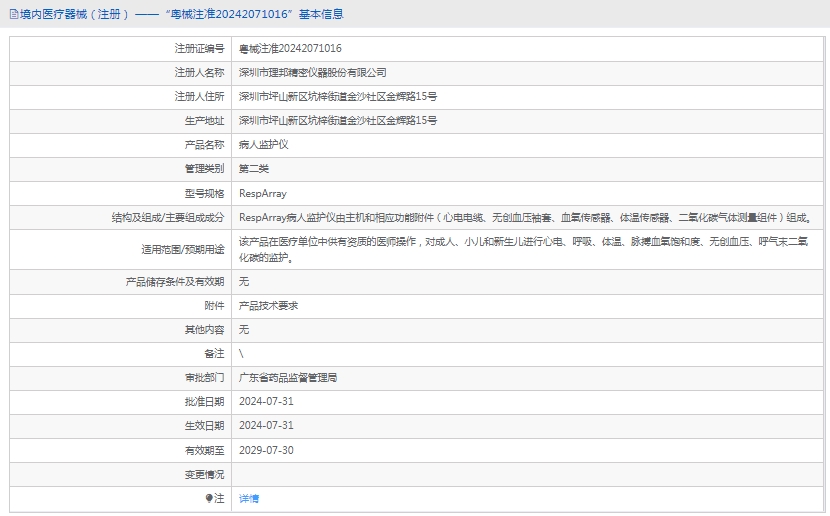Viewport: 830px width, 516px height.
Task: Click the 适用范围/预期用途 description text
Action: [524, 249]
